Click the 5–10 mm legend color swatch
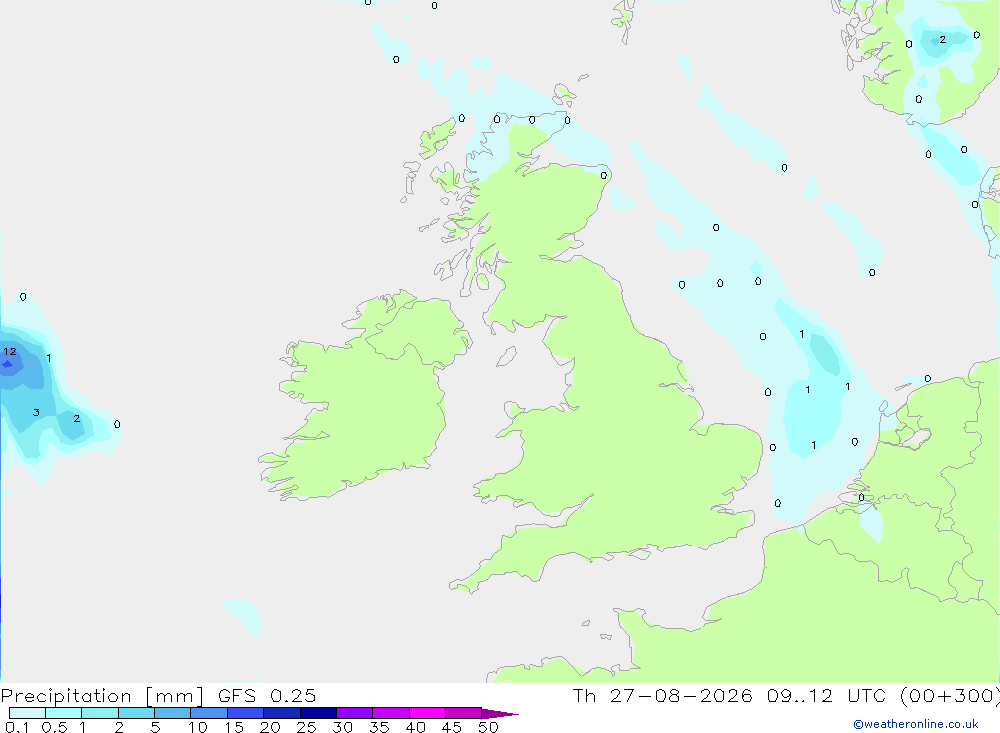 pyautogui.click(x=173, y=713)
